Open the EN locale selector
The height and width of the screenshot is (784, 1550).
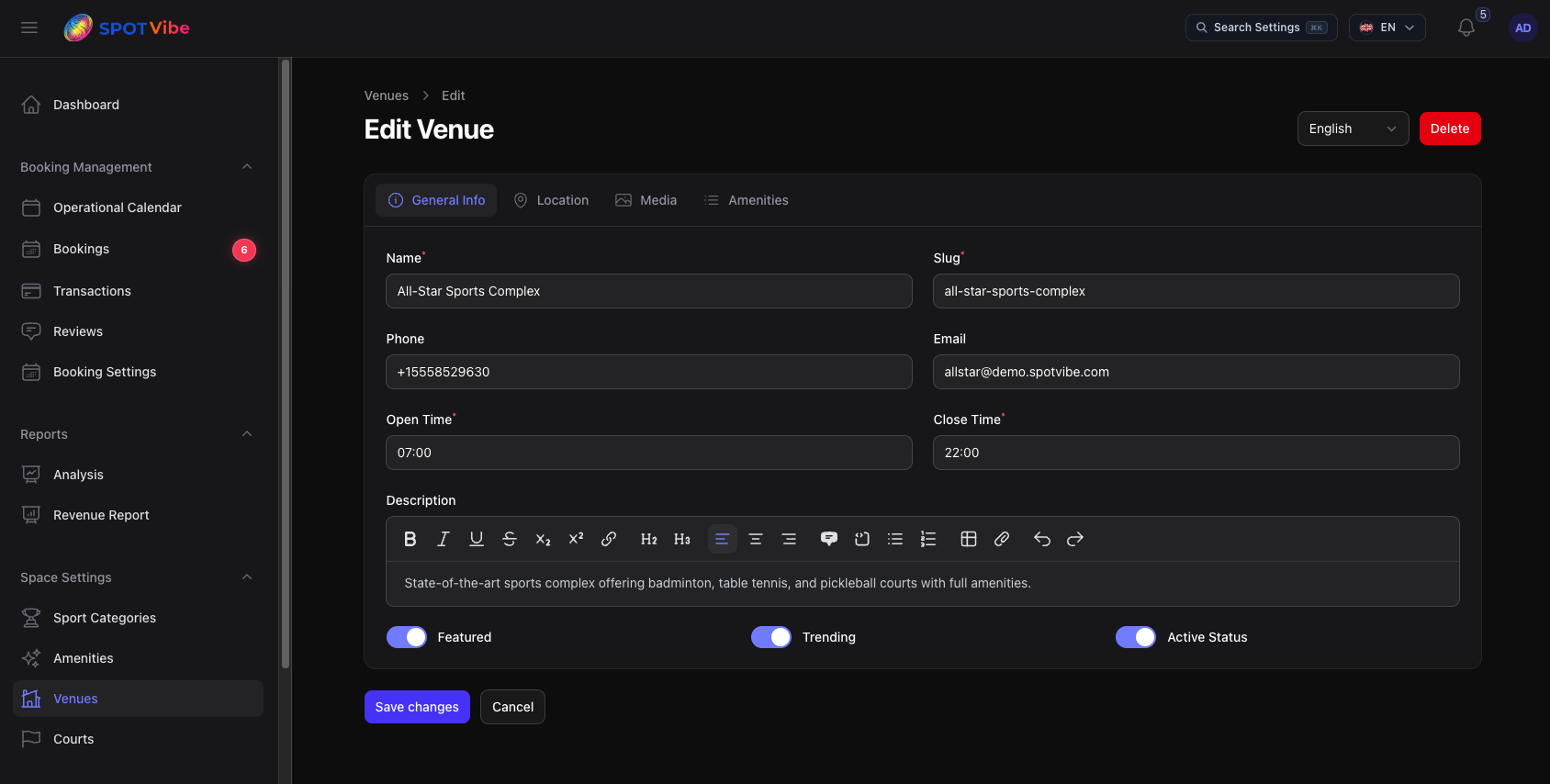[x=1387, y=28]
